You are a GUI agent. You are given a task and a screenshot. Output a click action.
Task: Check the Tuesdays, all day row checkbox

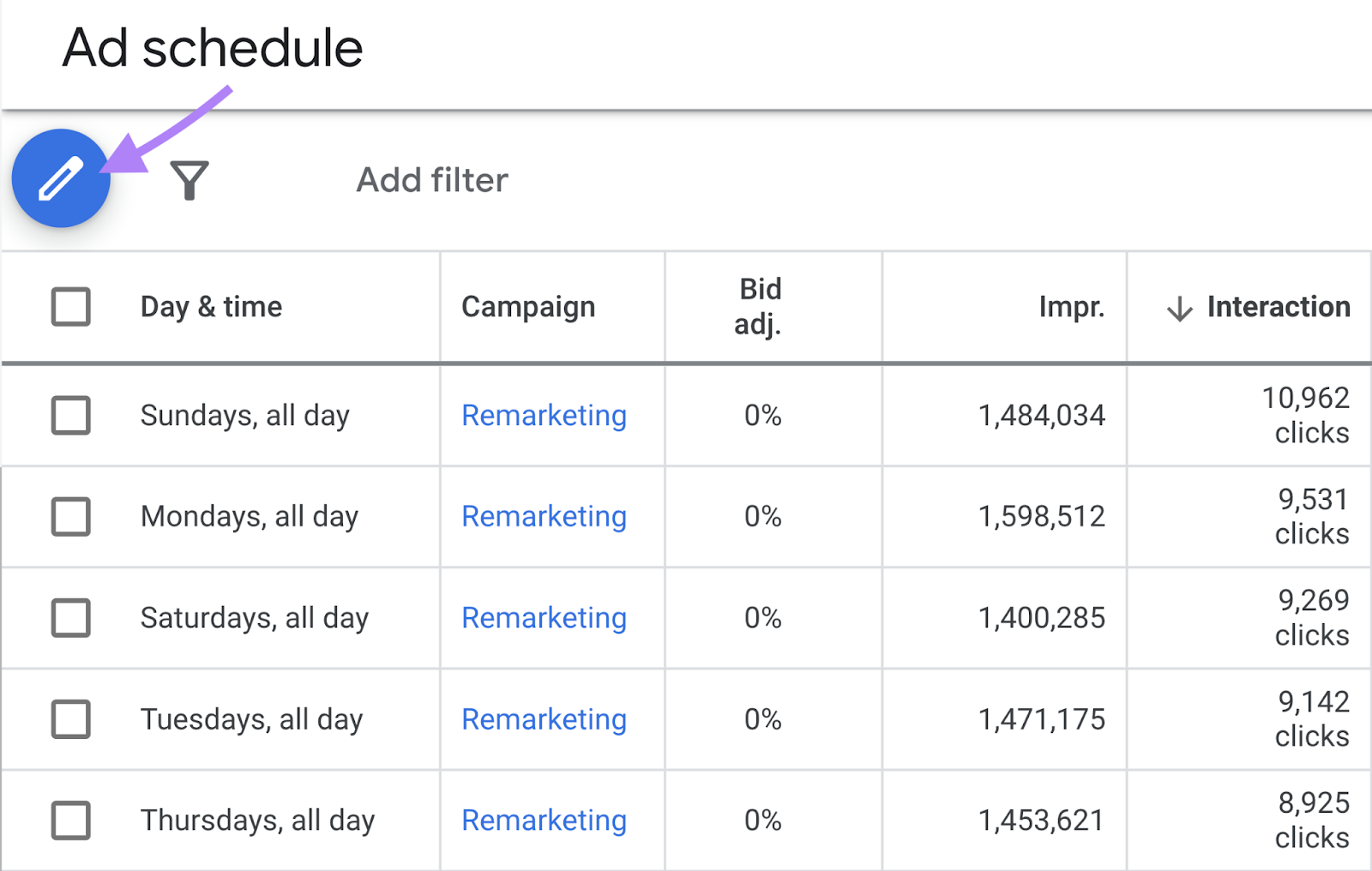(70, 719)
